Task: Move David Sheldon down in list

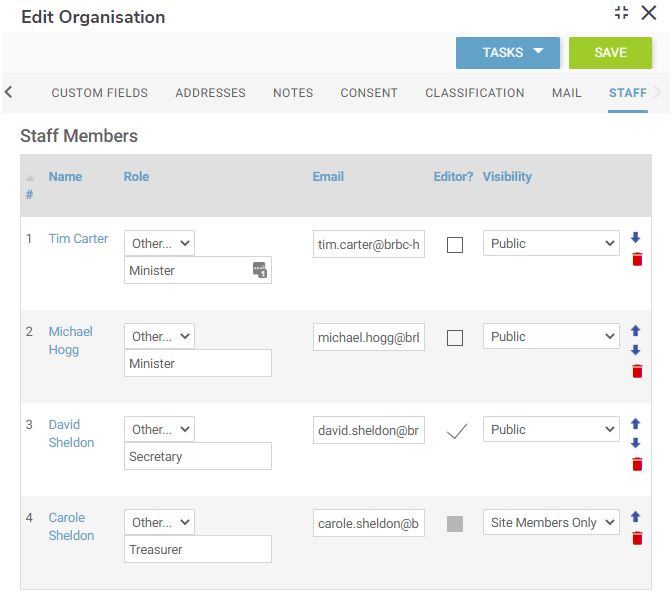Action: [x=636, y=443]
